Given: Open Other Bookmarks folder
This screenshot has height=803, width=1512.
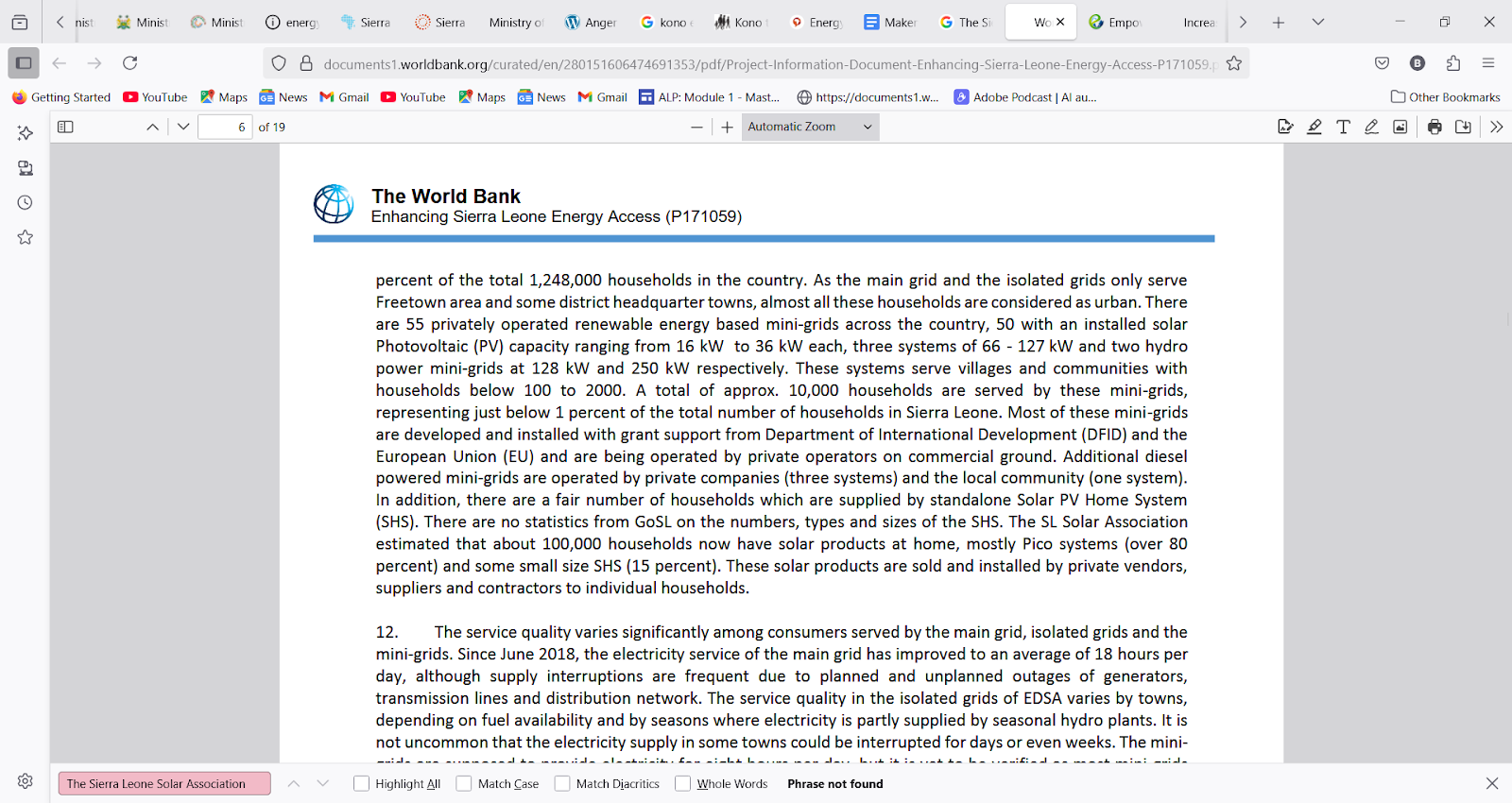Looking at the screenshot, I should tap(1446, 96).
